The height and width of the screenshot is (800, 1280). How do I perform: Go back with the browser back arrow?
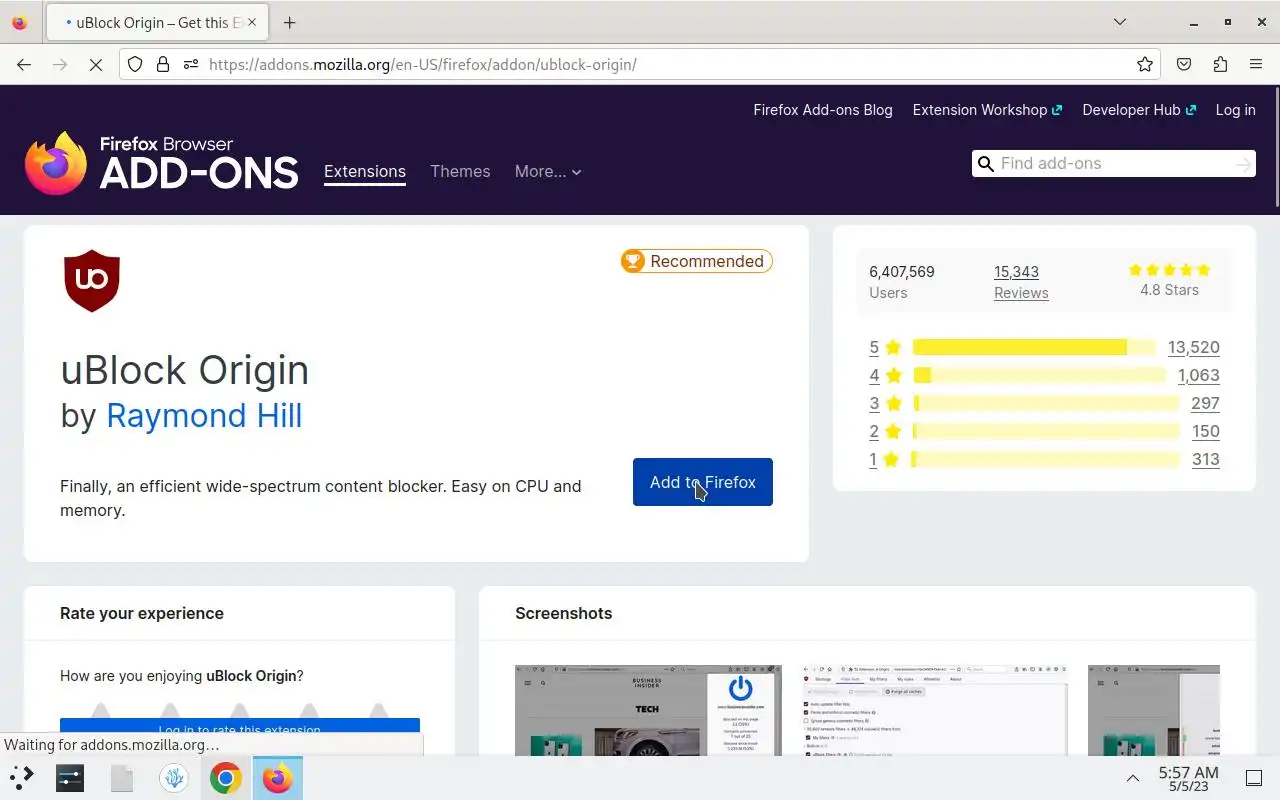[x=24, y=64]
